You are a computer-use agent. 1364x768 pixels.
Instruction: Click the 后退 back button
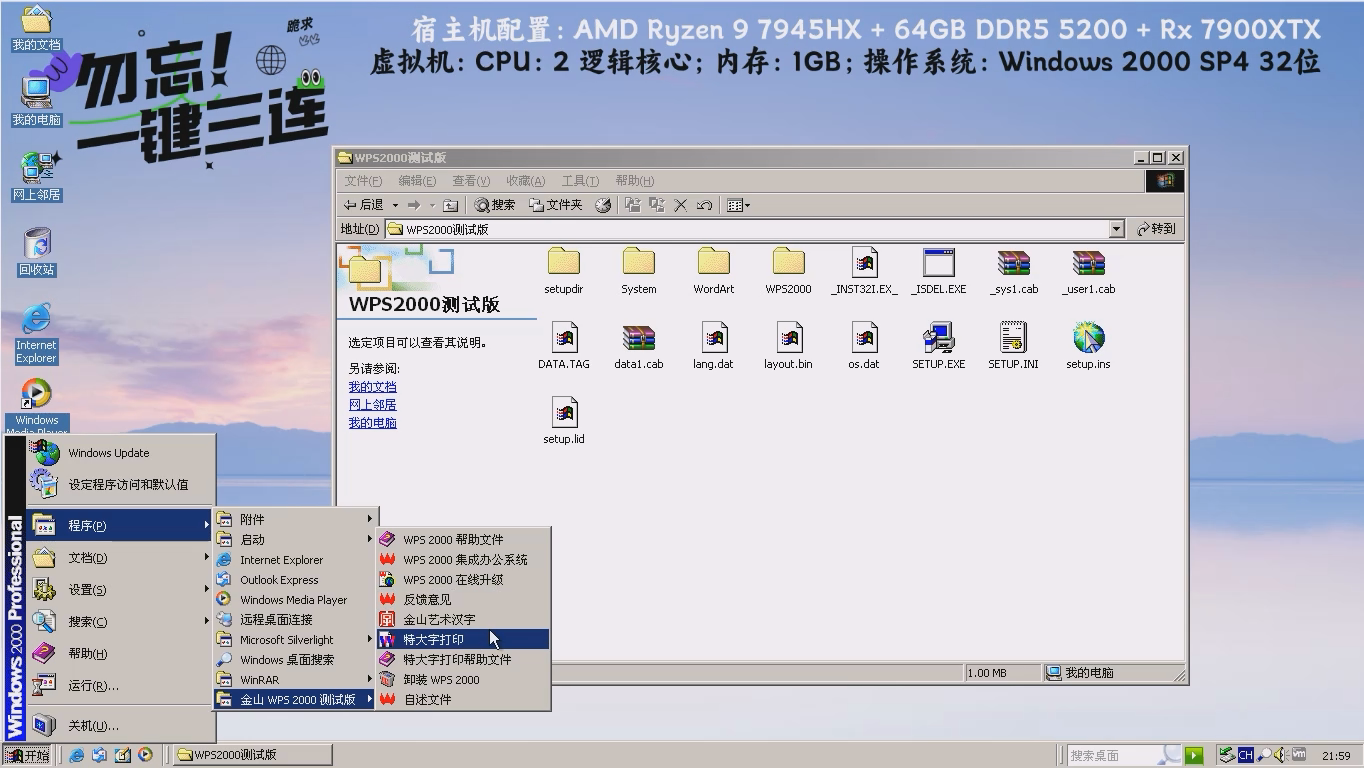pyautogui.click(x=364, y=205)
